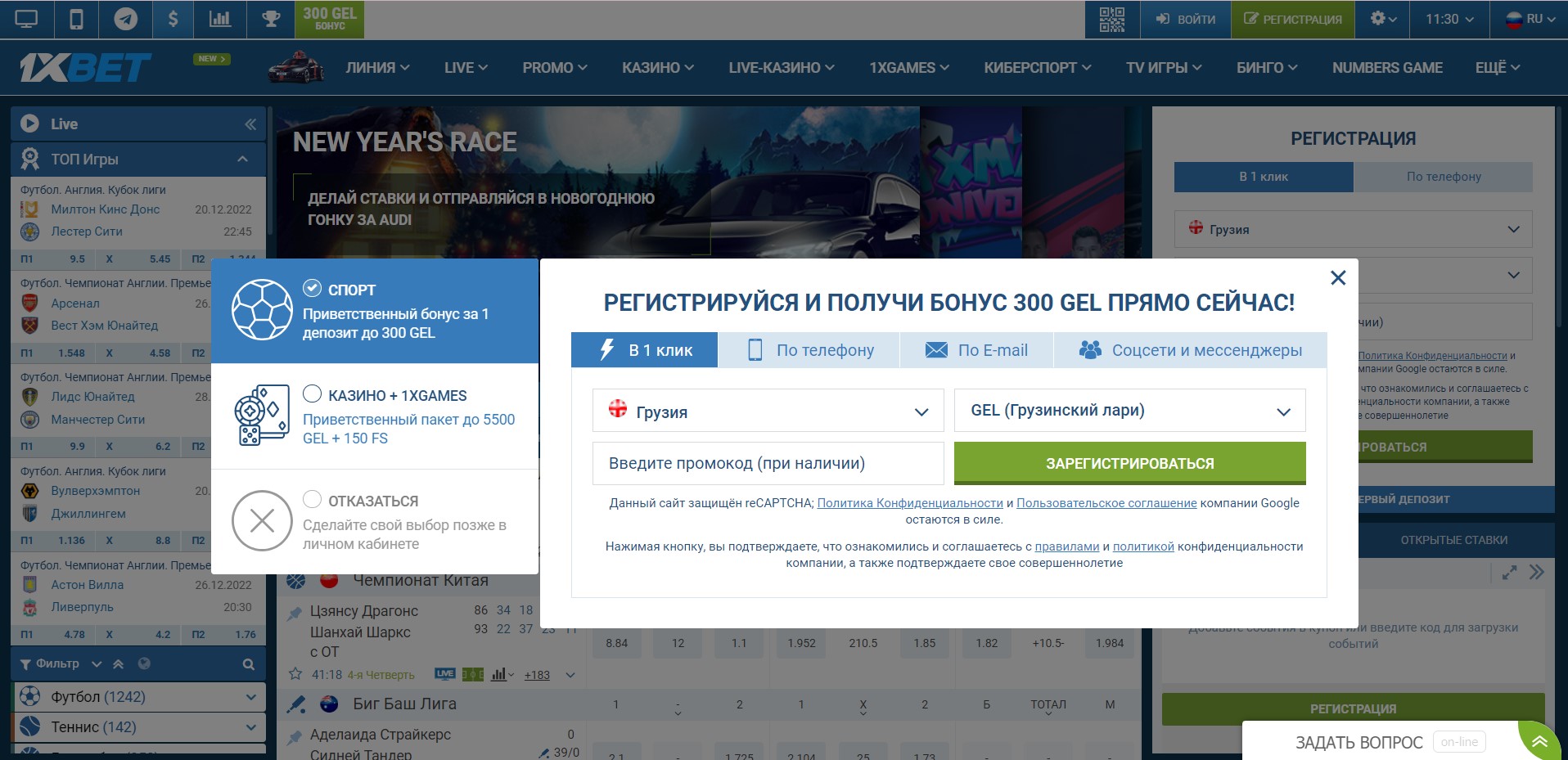Image resolution: width=1568 pixels, height=760 pixels.
Task: Open the 1XGAMES menu
Action: 909,68
